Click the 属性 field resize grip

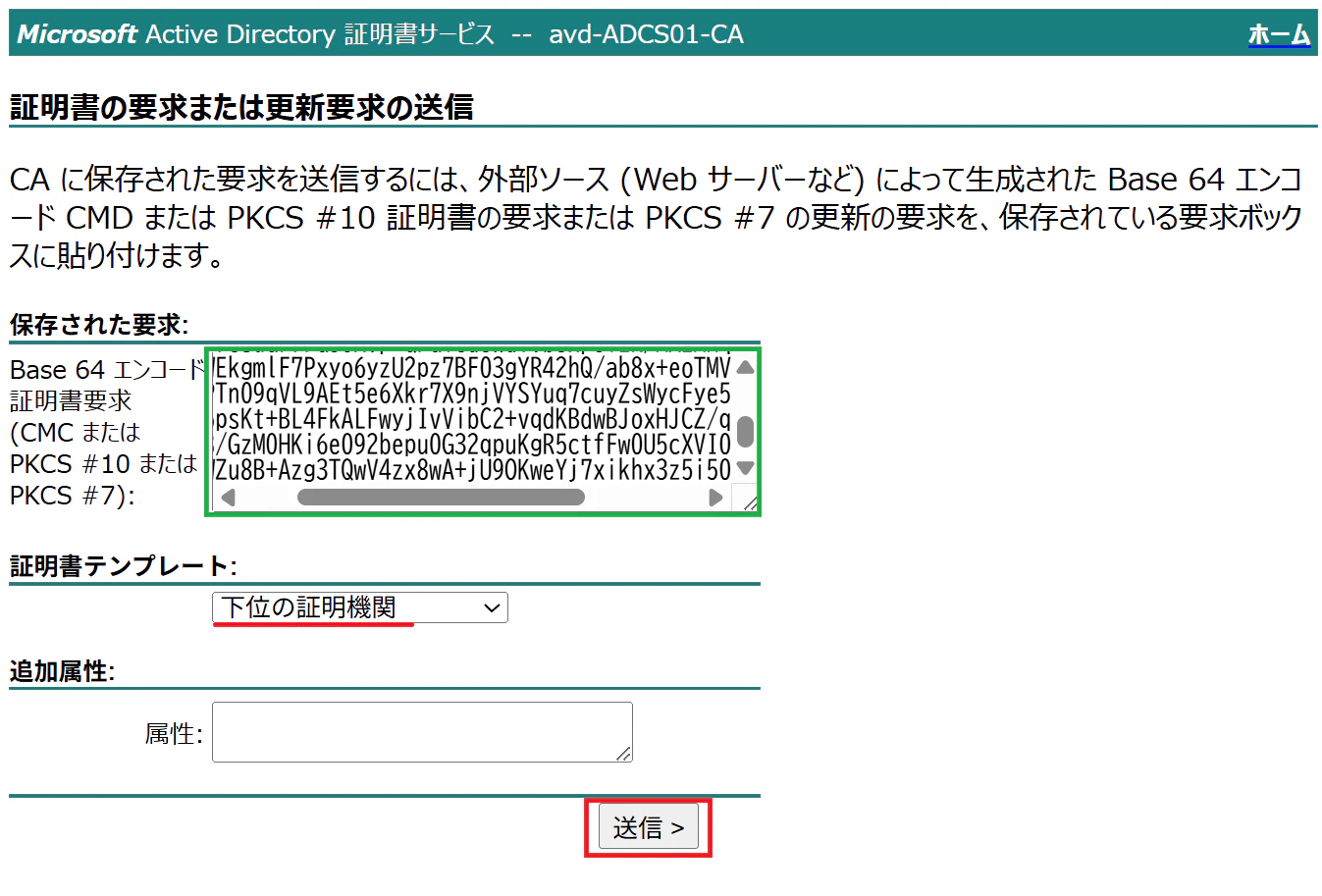624,754
